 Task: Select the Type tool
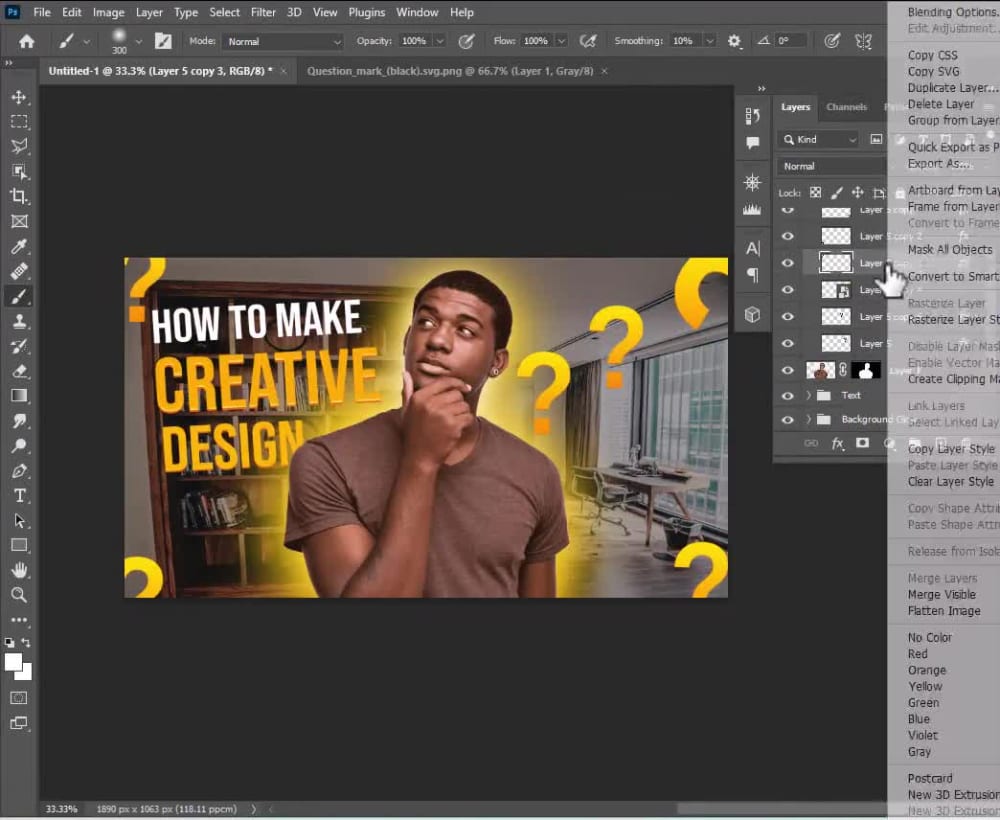pos(20,495)
